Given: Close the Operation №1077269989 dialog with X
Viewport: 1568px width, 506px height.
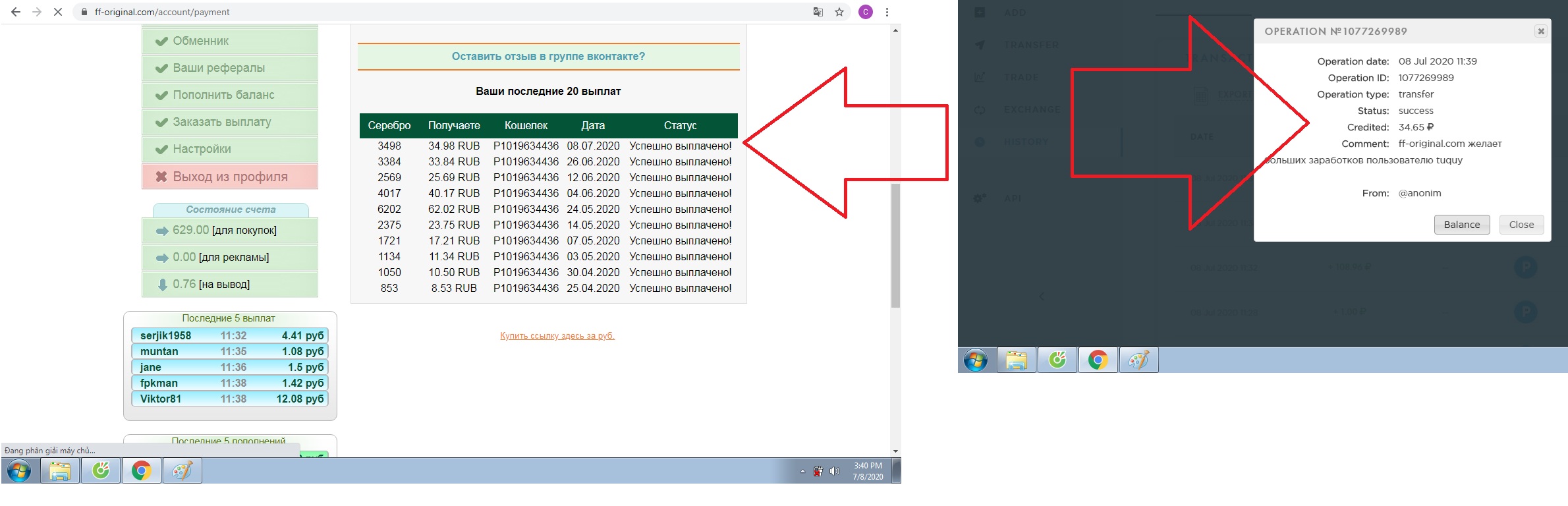Looking at the screenshot, I should (x=1541, y=31).
